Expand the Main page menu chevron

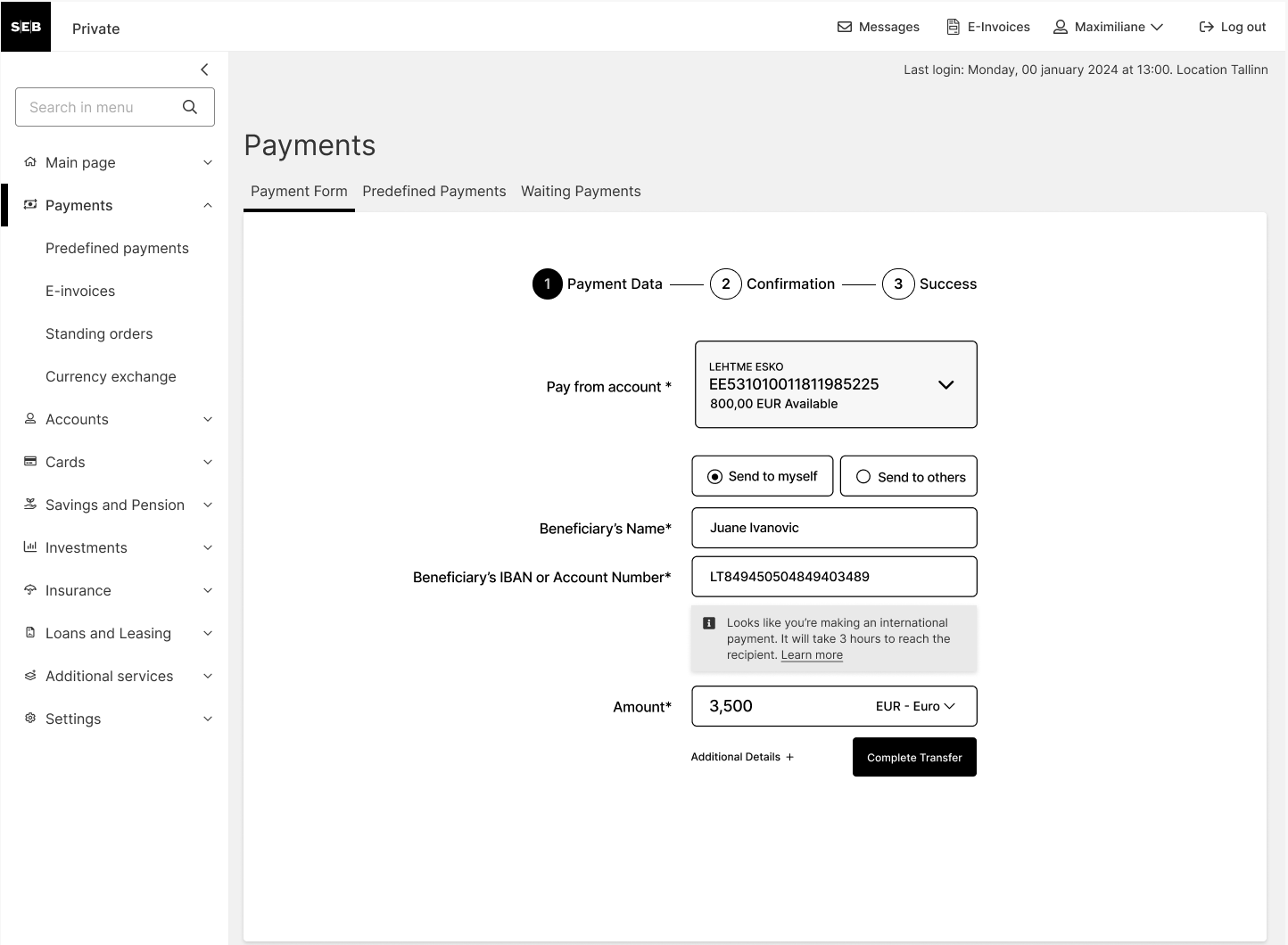click(208, 162)
